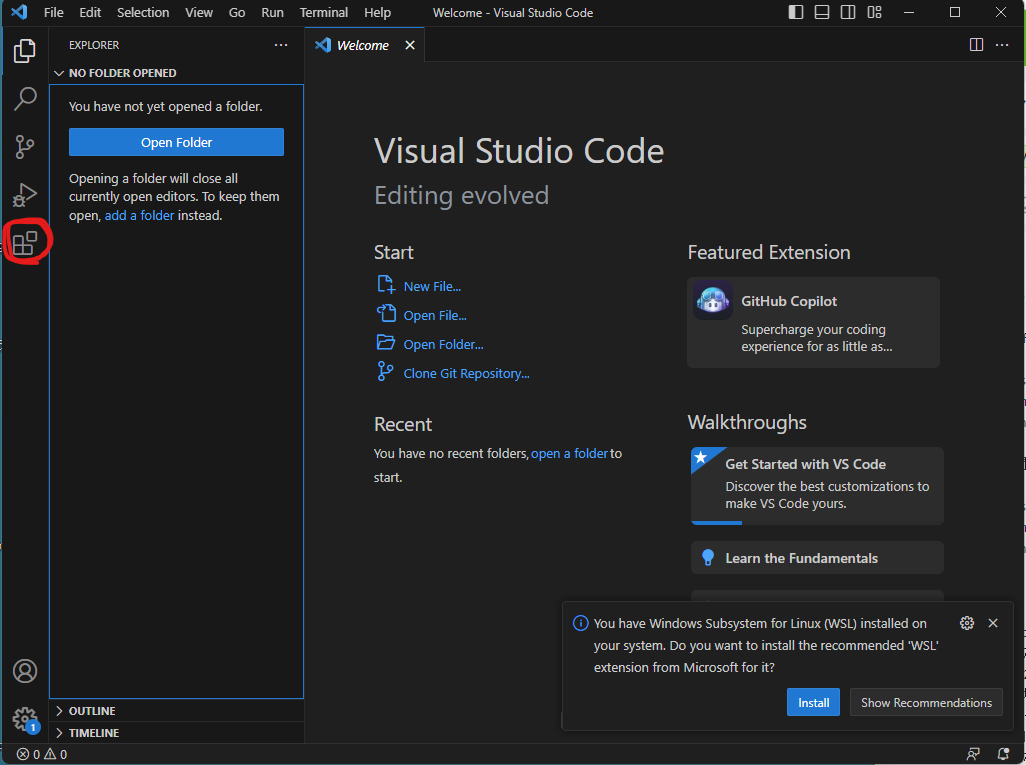This screenshot has height=765, width=1026.
Task: Expand the OUTLINE section
Action: [x=176, y=711]
